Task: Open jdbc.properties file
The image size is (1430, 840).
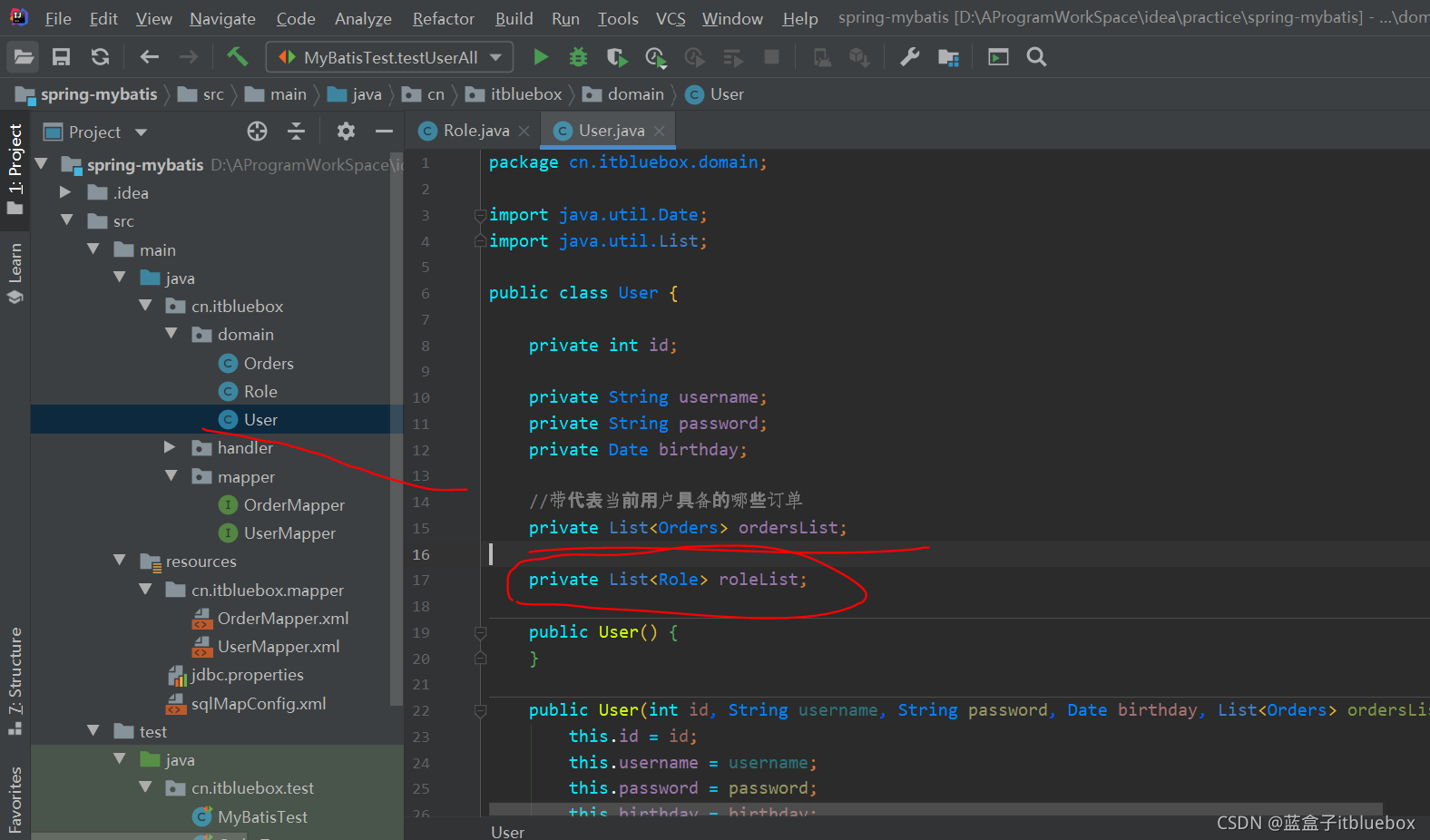Action: click(247, 674)
